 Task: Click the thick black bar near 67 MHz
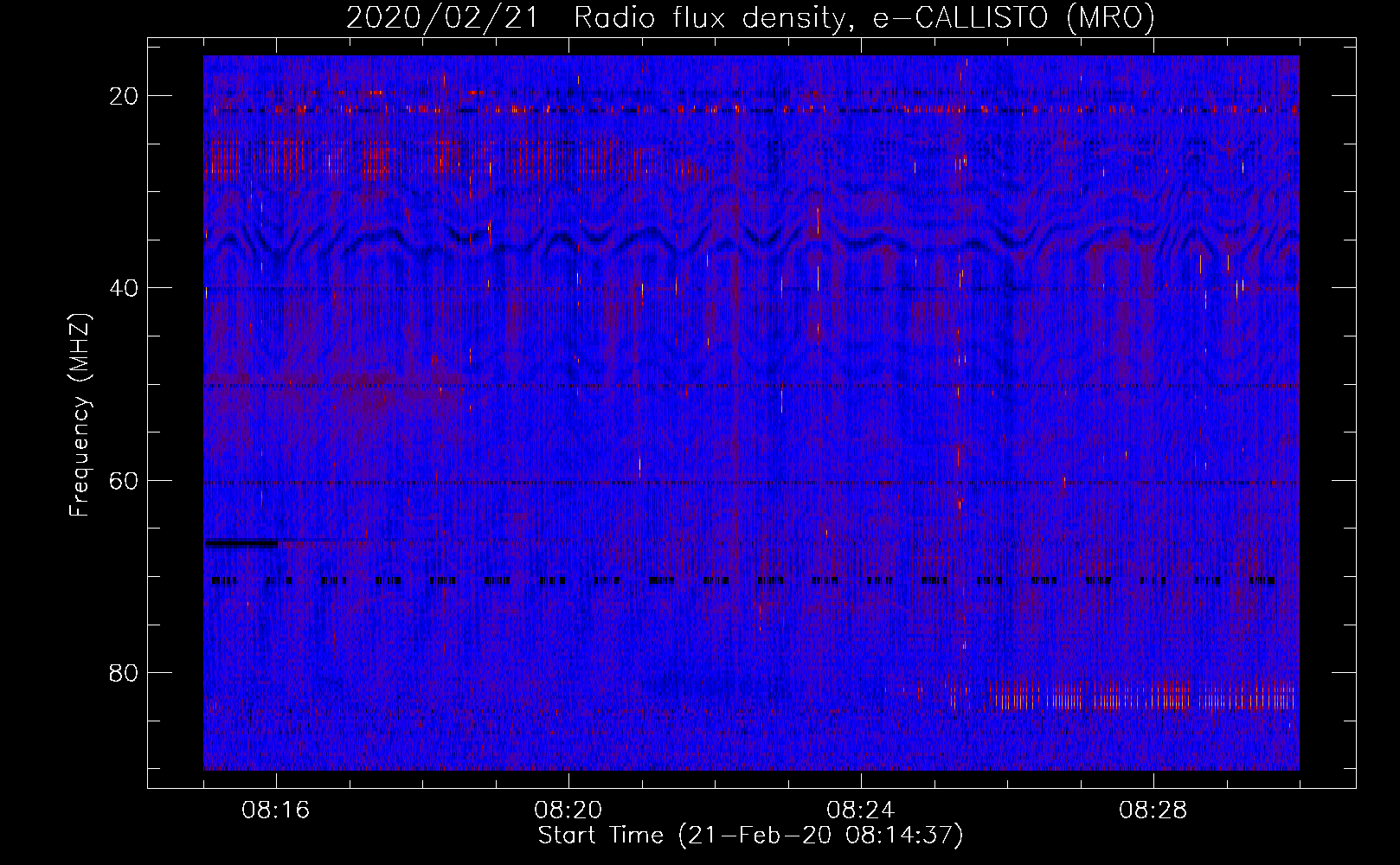point(241,543)
